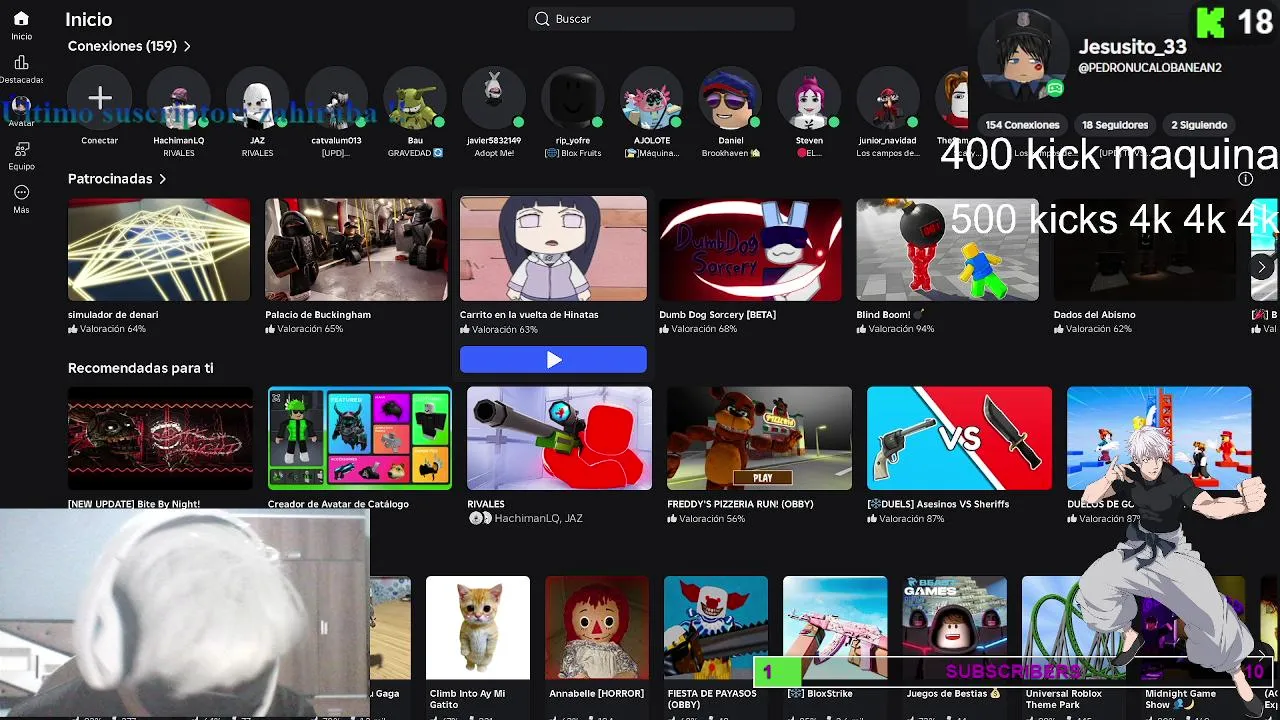This screenshot has height=720, width=1280.
Task: Click the Dados del Abismo title
Action: pos(1094,315)
